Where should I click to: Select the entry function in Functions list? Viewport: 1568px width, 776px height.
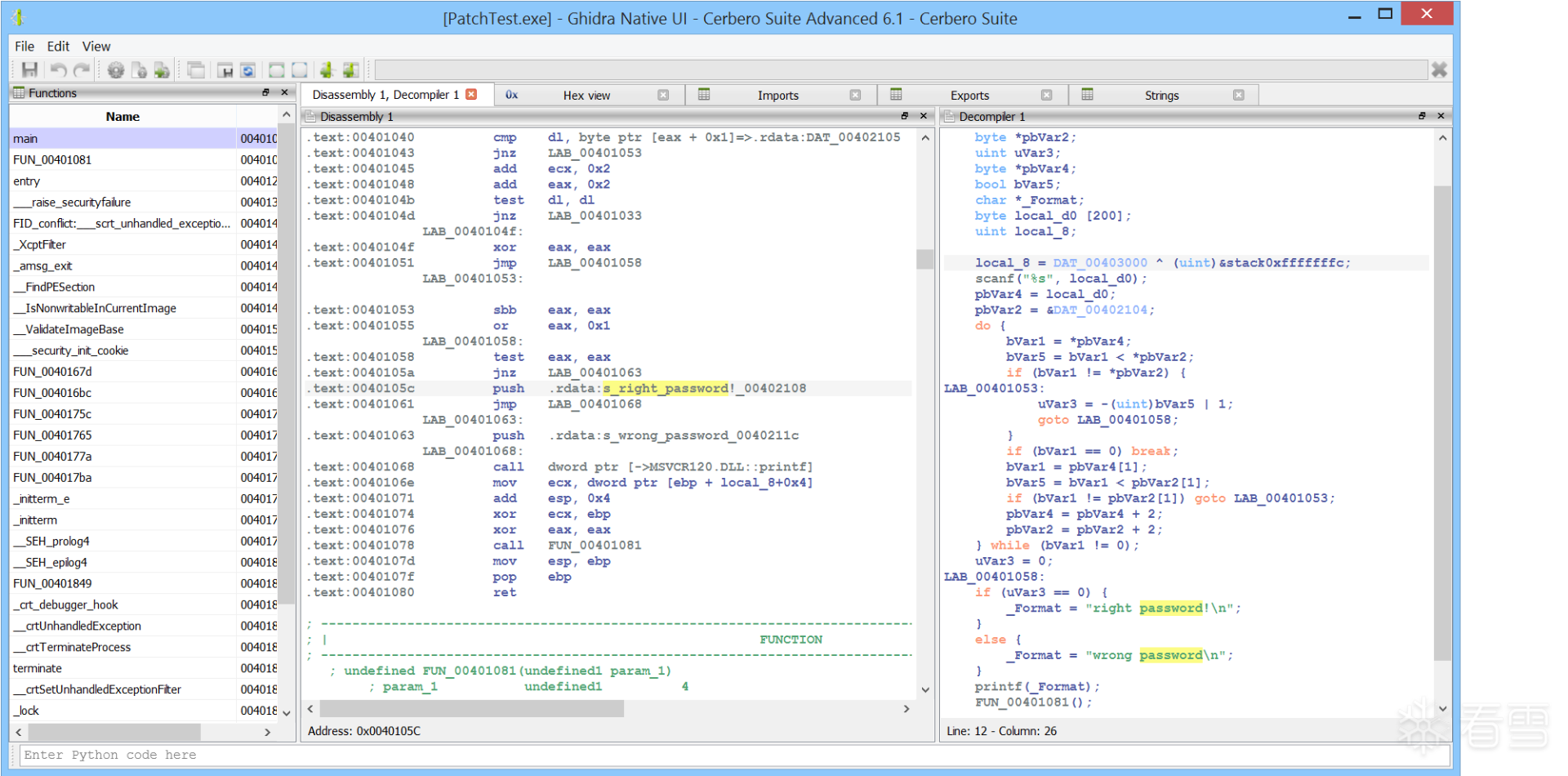(x=27, y=181)
